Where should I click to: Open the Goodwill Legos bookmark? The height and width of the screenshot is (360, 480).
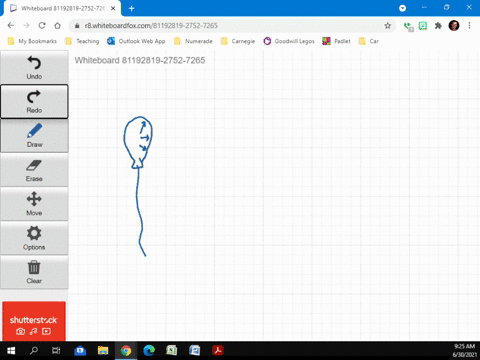coord(289,41)
